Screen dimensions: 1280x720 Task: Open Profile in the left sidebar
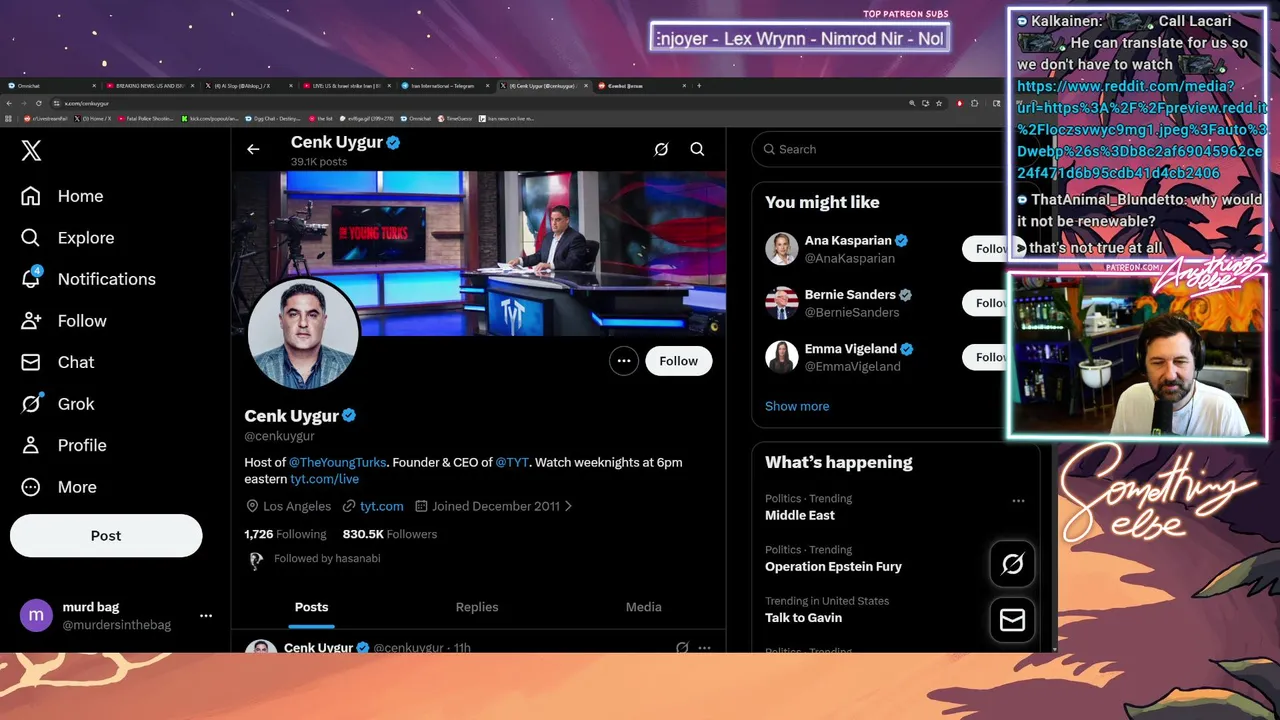pos(63,445)
